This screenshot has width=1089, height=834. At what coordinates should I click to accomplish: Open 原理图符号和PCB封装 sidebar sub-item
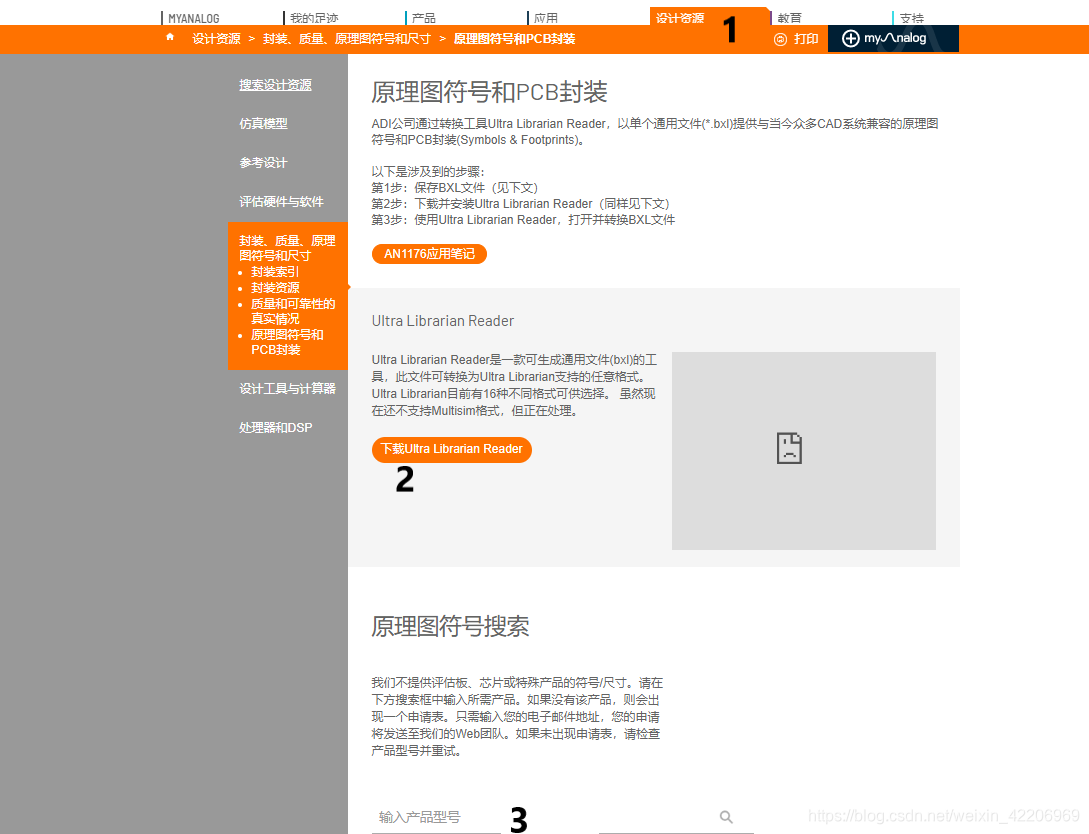[287, 342]
